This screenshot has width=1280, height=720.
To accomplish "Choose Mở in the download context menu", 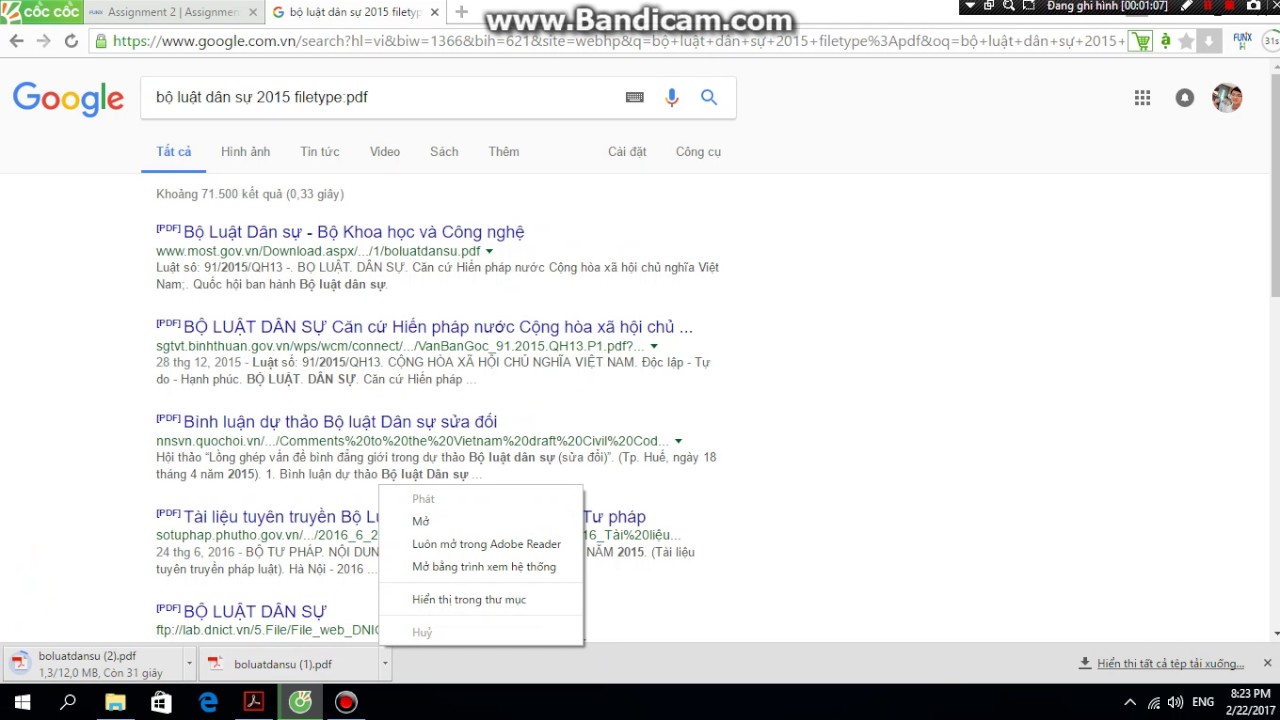I will point(481,521).
